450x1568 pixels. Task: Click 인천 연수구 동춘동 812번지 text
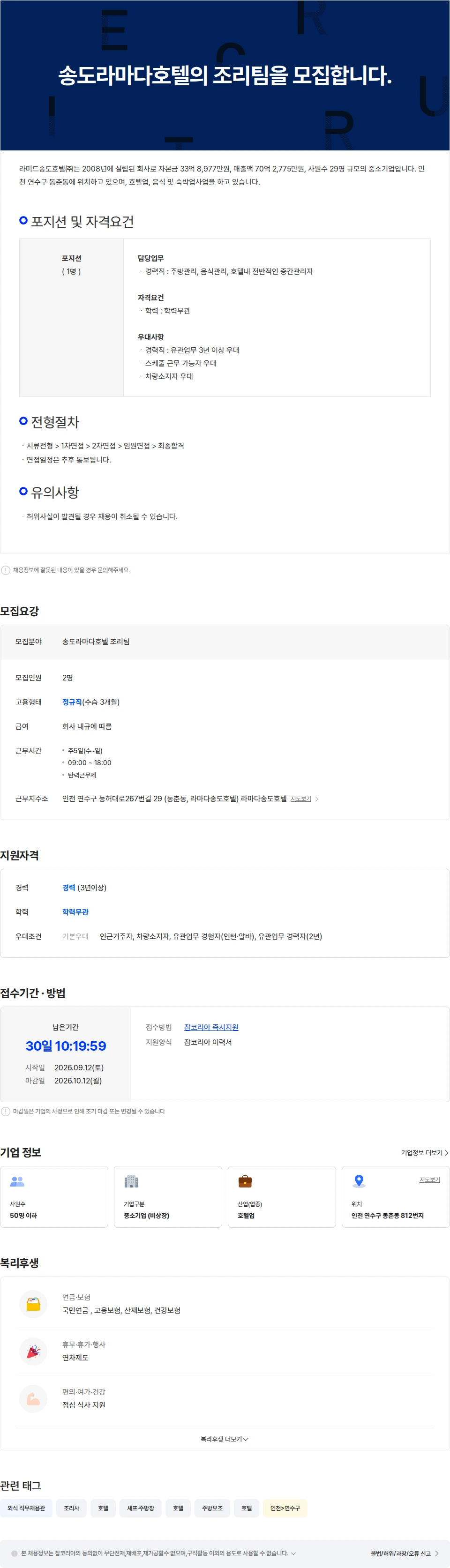[x=387, y=1216]
